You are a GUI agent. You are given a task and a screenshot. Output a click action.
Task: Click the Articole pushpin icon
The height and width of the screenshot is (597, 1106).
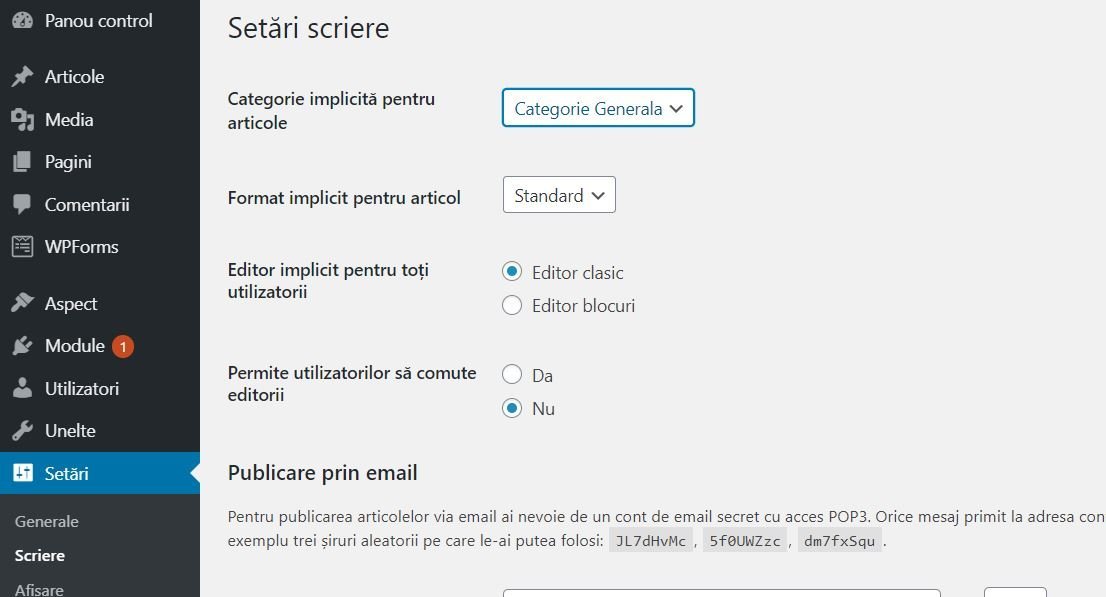point(22,77)
